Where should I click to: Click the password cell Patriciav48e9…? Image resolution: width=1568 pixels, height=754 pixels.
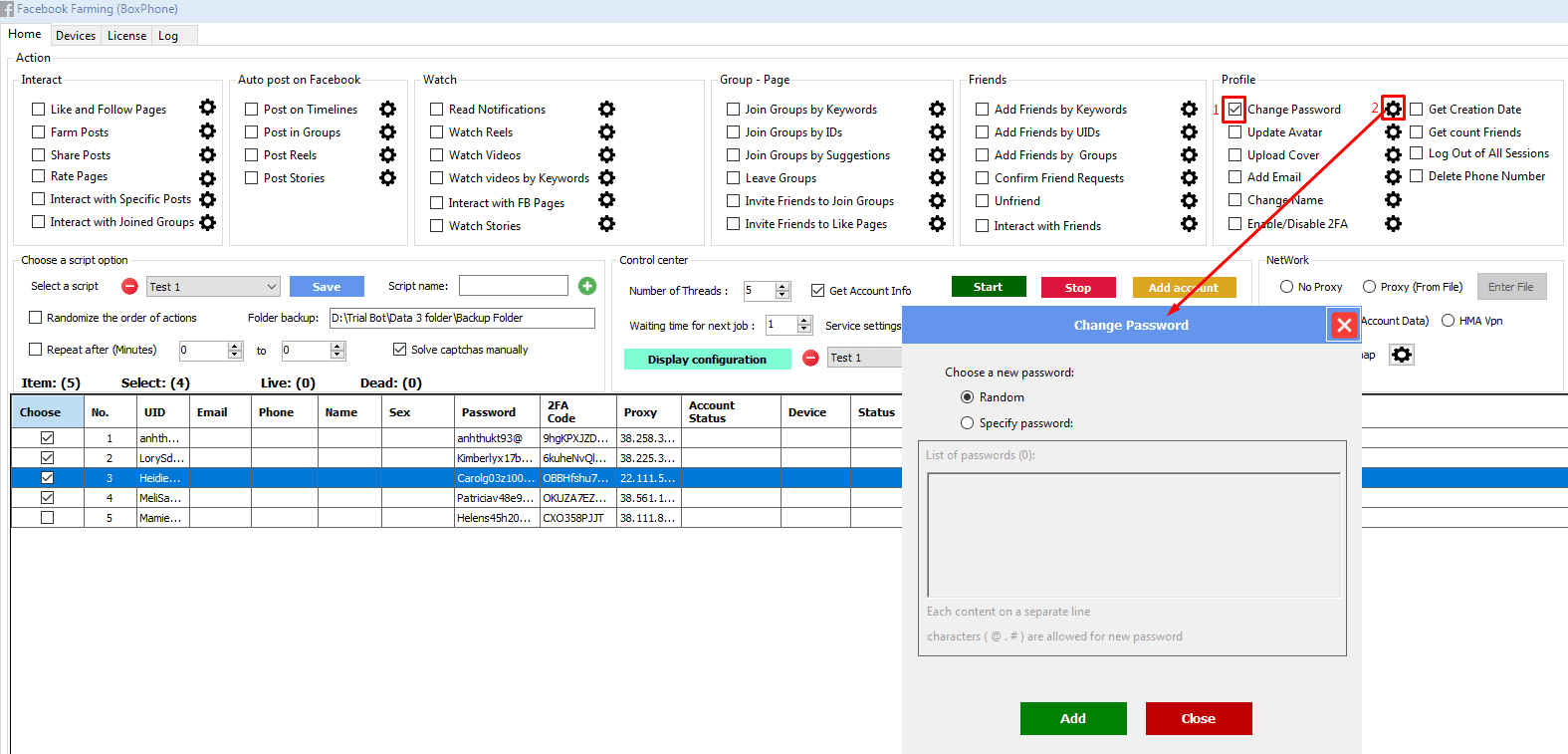point(497,498)
